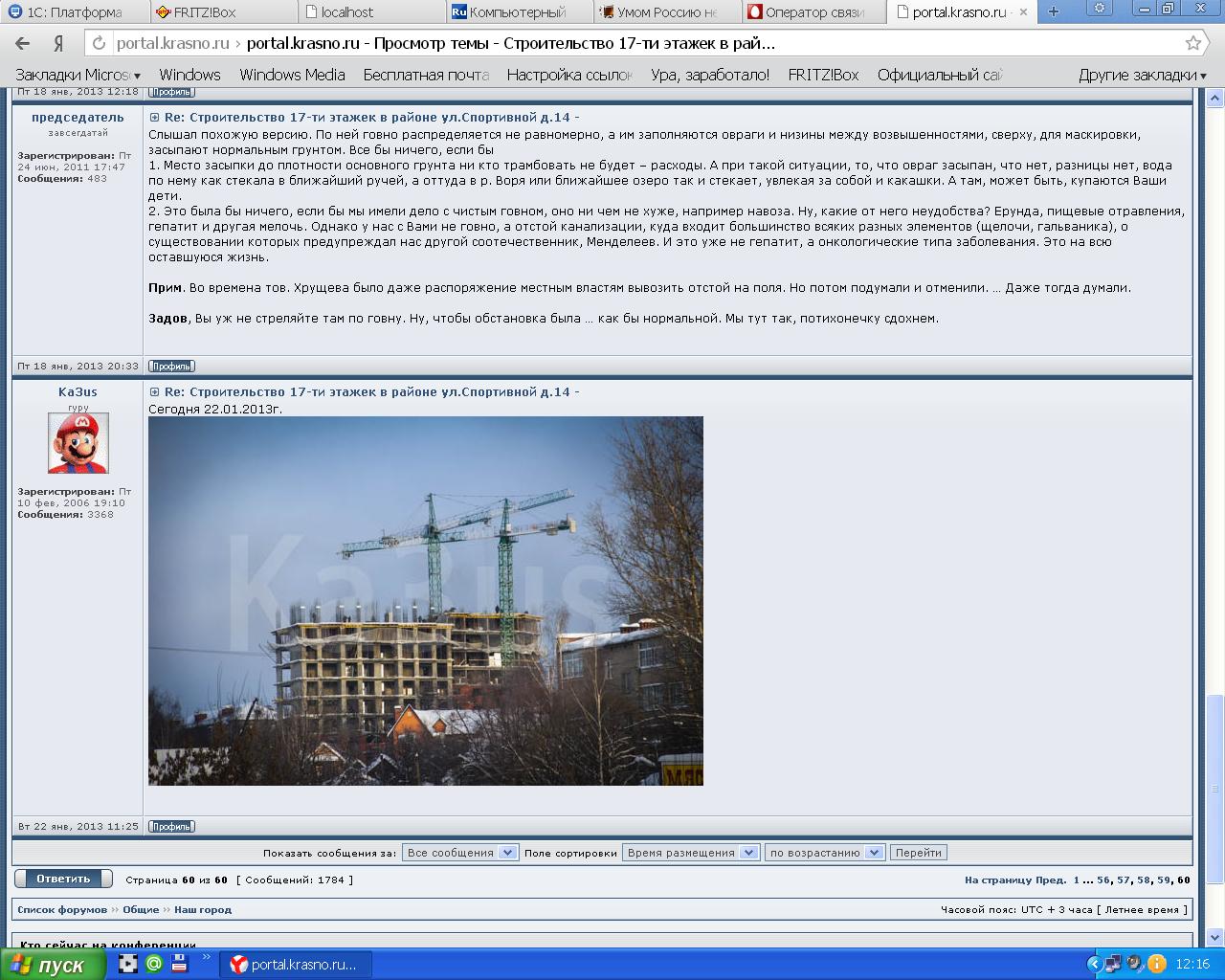The width and height of the screenshot is (1225, 980).
Task: Open the по возрастанию order dropdown
Action: tap(825, 853)
